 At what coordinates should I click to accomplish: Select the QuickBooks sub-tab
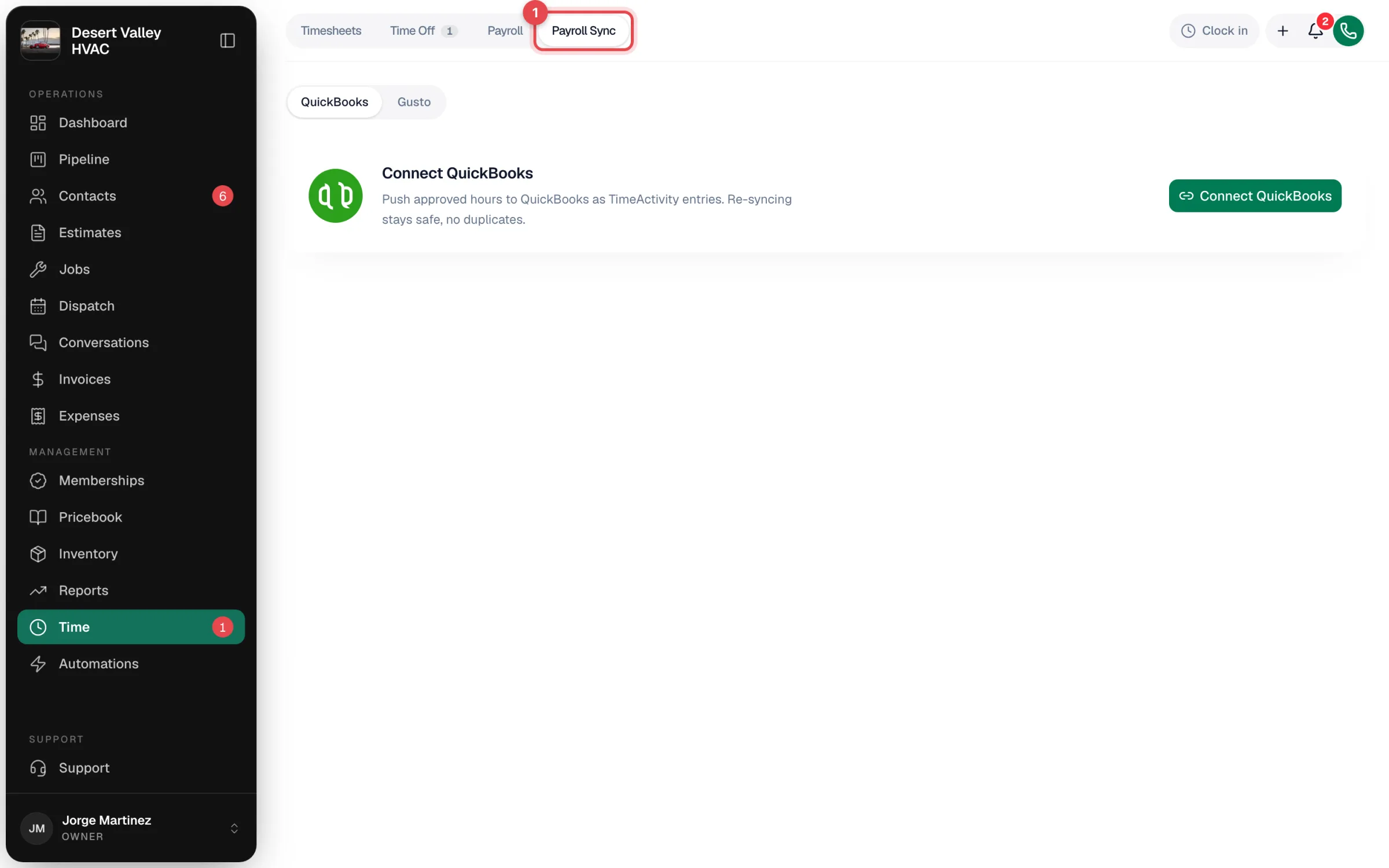coord(335,102)
